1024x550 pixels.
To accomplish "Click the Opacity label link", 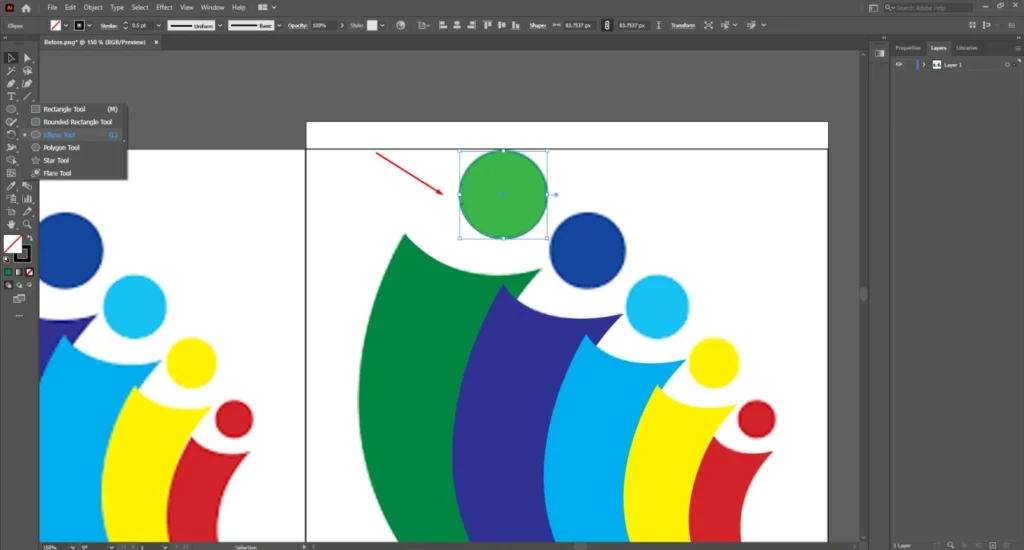I will pyautogui.click(x=298, y=25).
